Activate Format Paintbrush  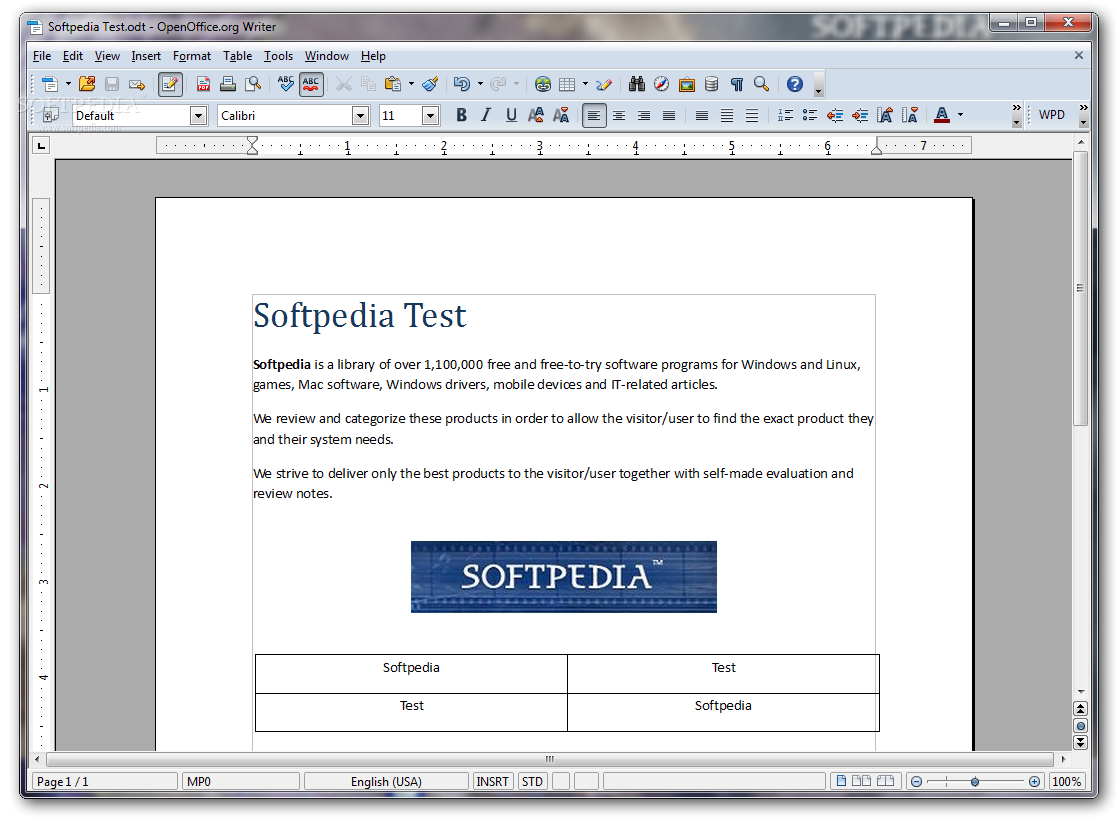tap(430, 84)
